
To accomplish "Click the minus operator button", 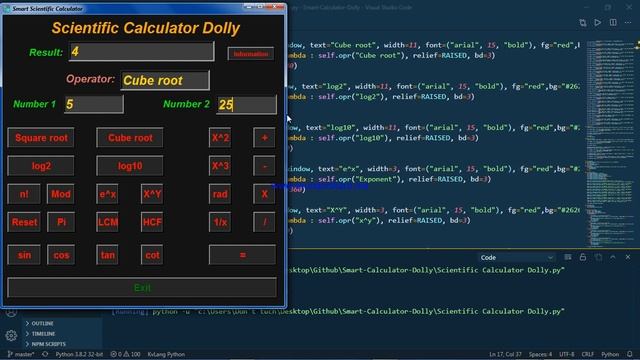I will [264, 166].
